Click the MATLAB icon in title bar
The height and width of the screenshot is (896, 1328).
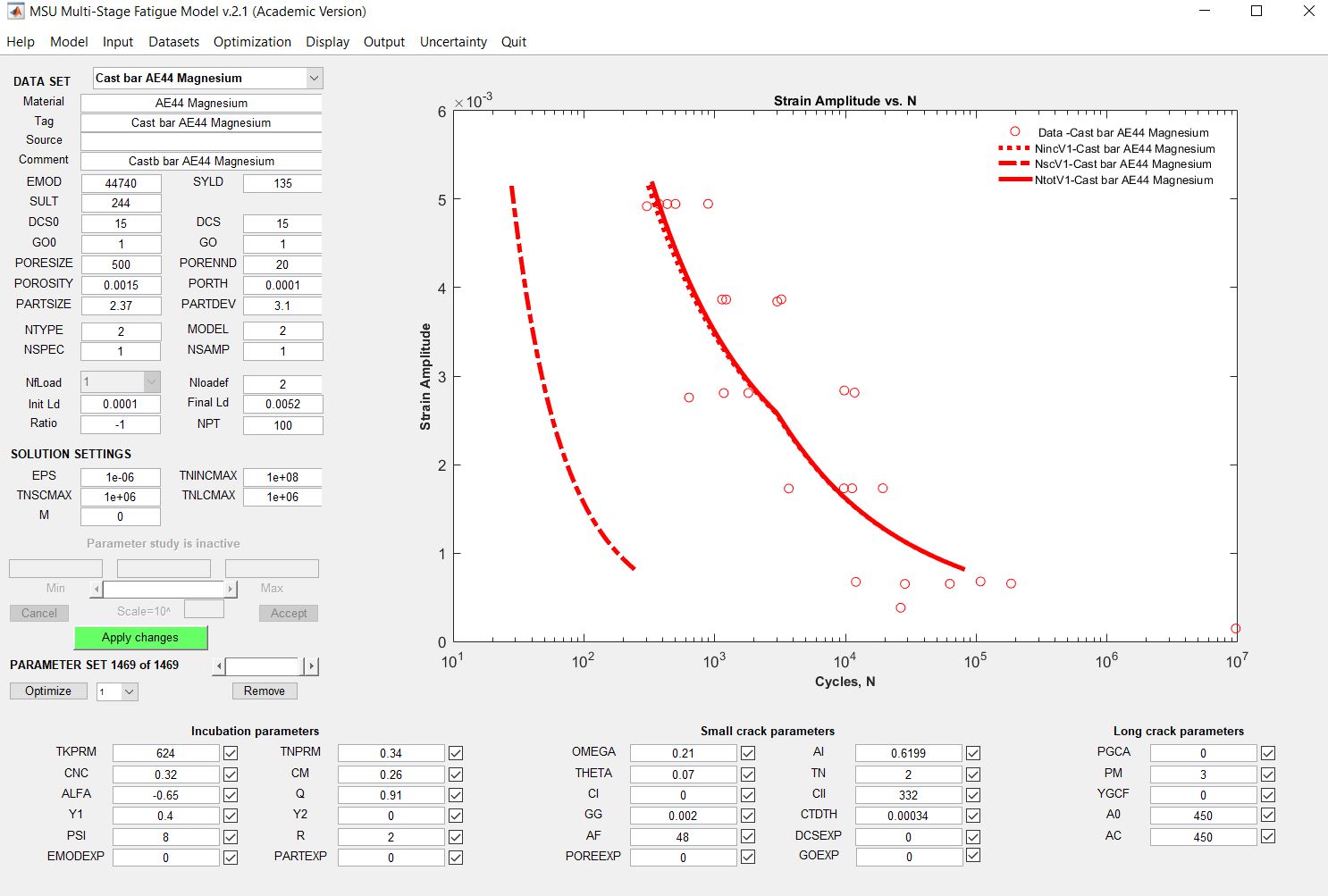[x=15, y=12]
